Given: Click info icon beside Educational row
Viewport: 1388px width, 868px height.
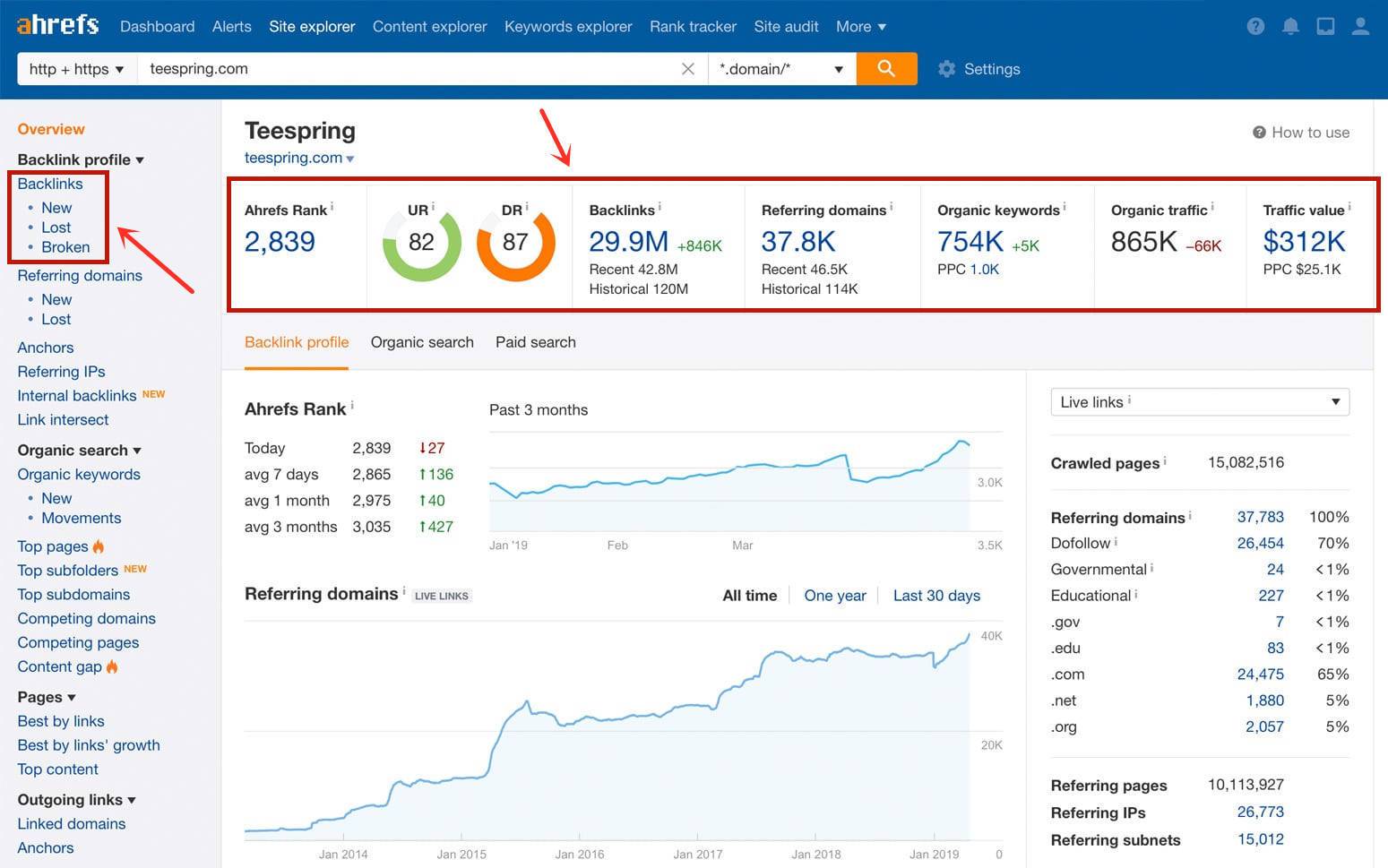Looking at the screenshot, I should tap(1136, 593).
